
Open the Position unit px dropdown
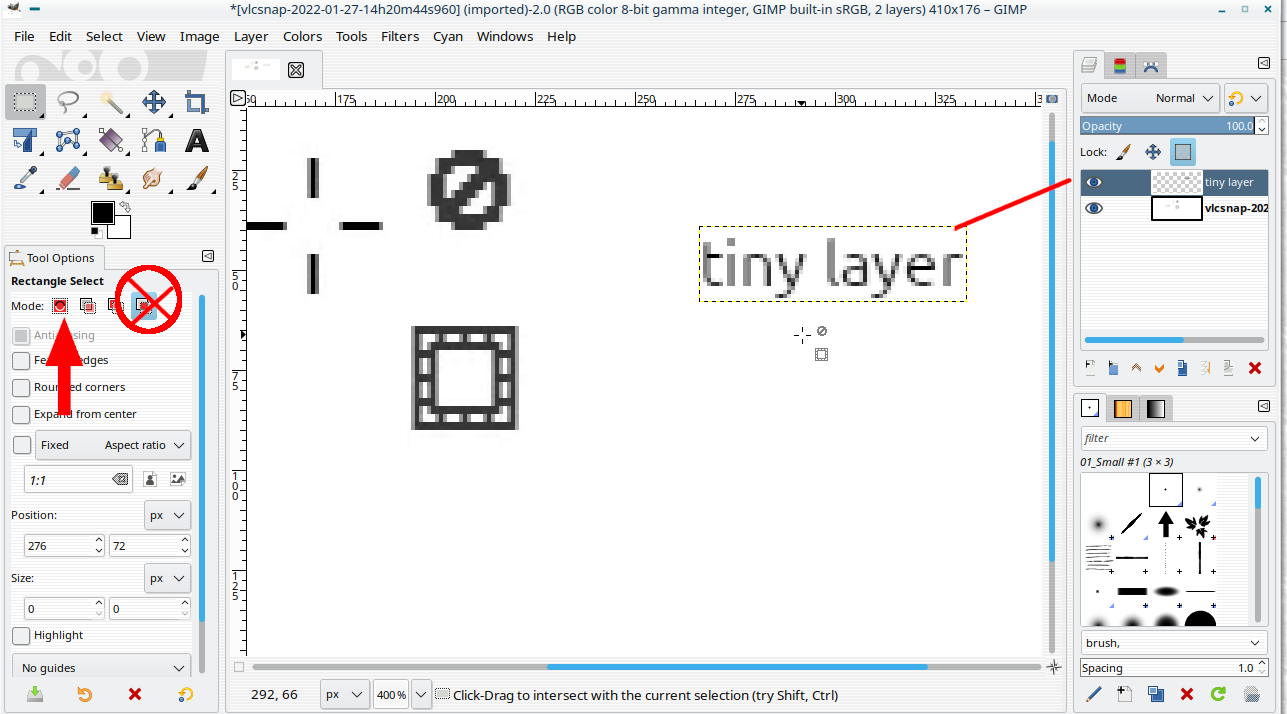[167, 516]
